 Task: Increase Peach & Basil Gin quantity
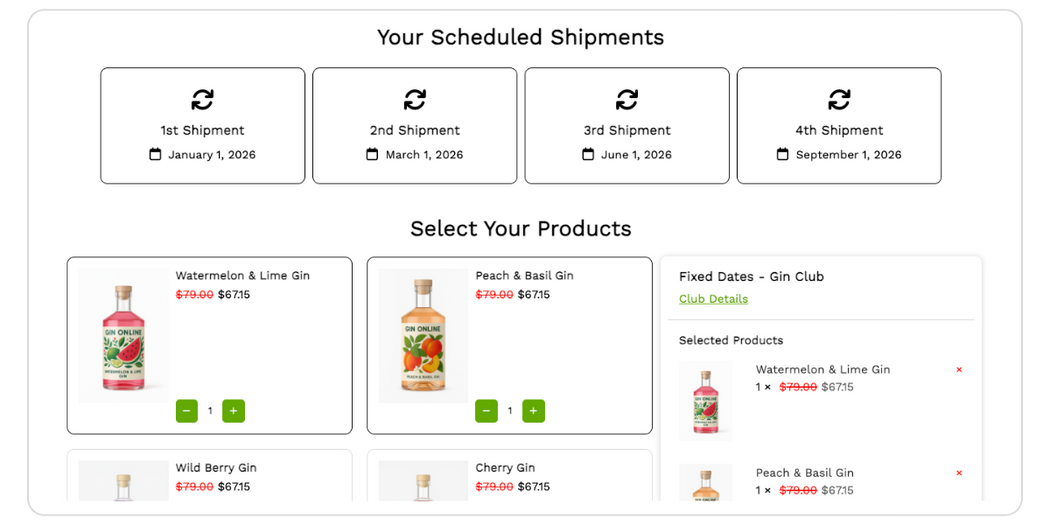coord(533,411)
